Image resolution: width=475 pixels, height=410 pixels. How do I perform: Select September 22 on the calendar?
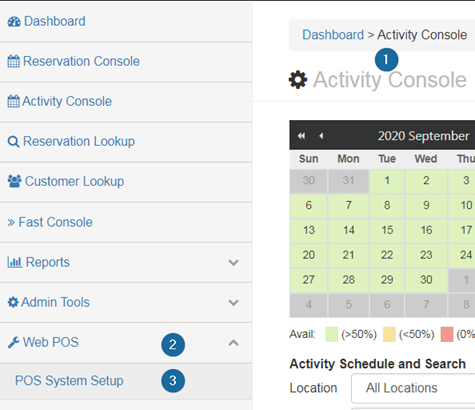[387, 255]
